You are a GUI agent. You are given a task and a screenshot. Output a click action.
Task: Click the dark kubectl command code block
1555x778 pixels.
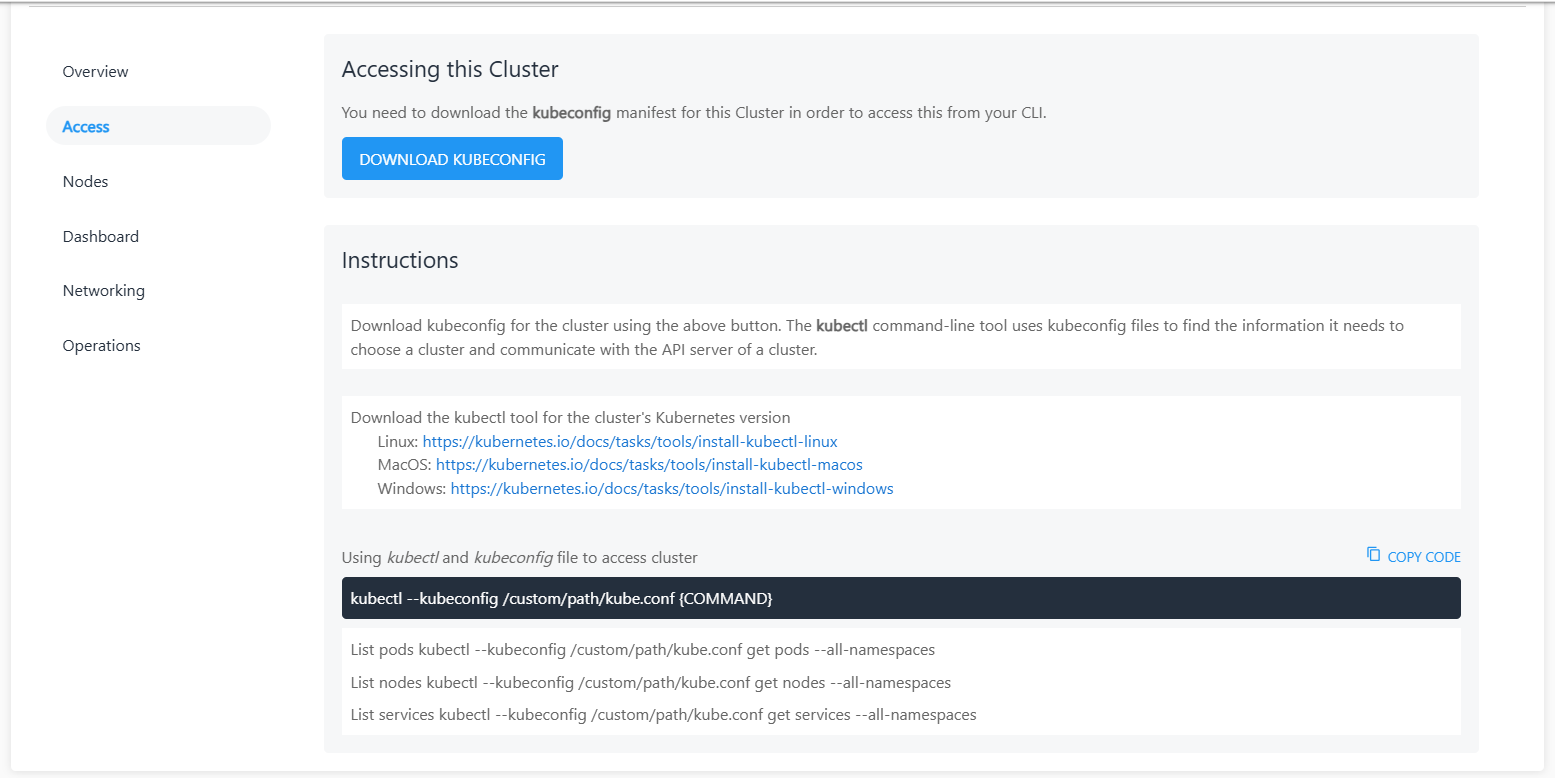point(900,598)
